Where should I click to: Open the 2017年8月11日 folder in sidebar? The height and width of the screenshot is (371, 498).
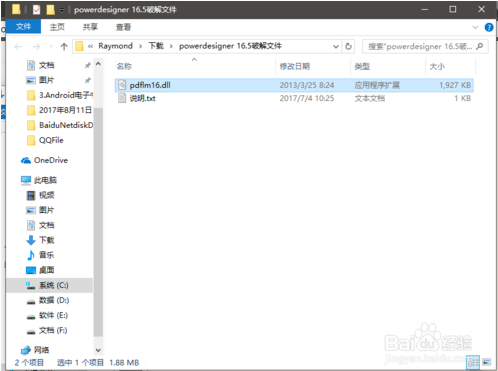[x=59, y=110]
